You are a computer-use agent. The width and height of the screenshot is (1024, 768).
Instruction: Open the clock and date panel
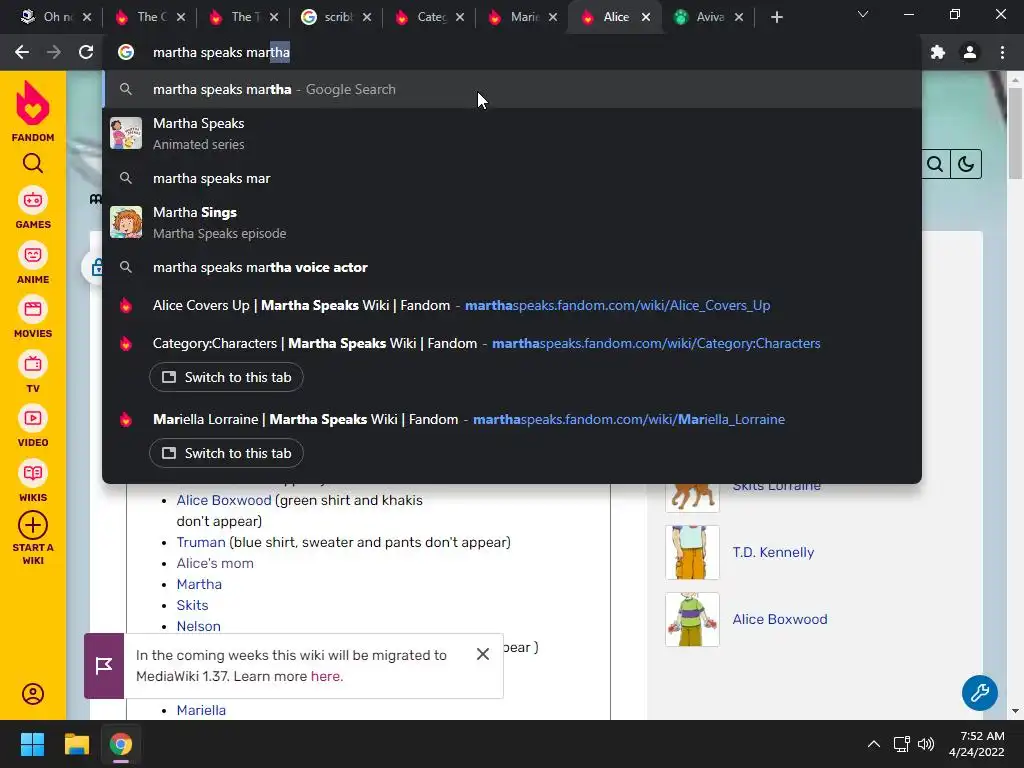click(976, 744)
